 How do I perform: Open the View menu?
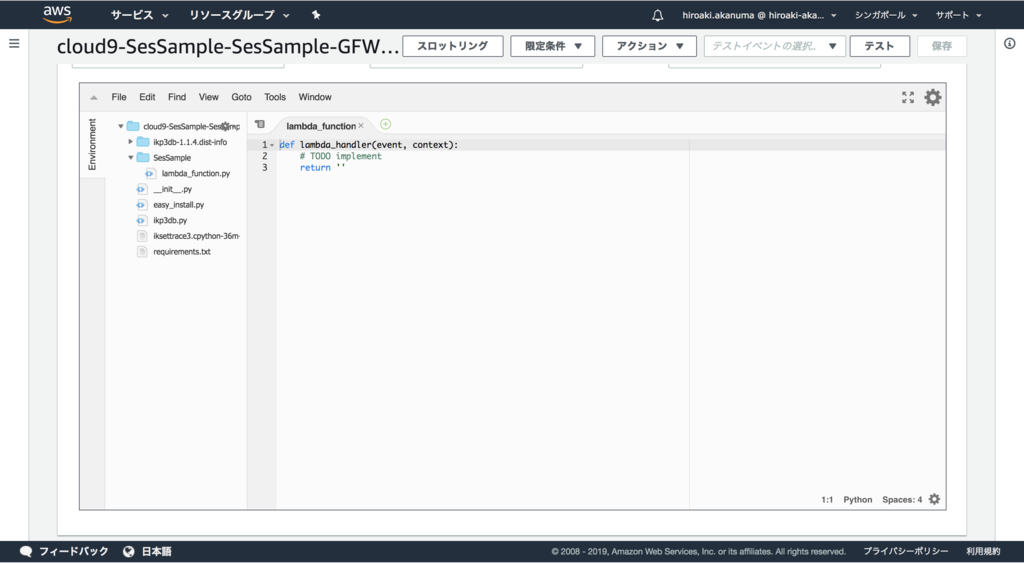click(208, 97)
